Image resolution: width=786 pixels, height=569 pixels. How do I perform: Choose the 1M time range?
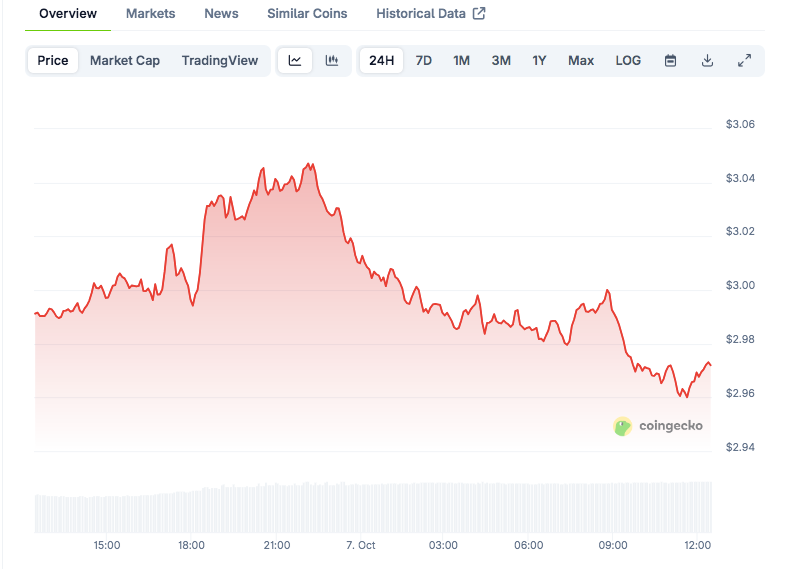[x=461, y=60]
